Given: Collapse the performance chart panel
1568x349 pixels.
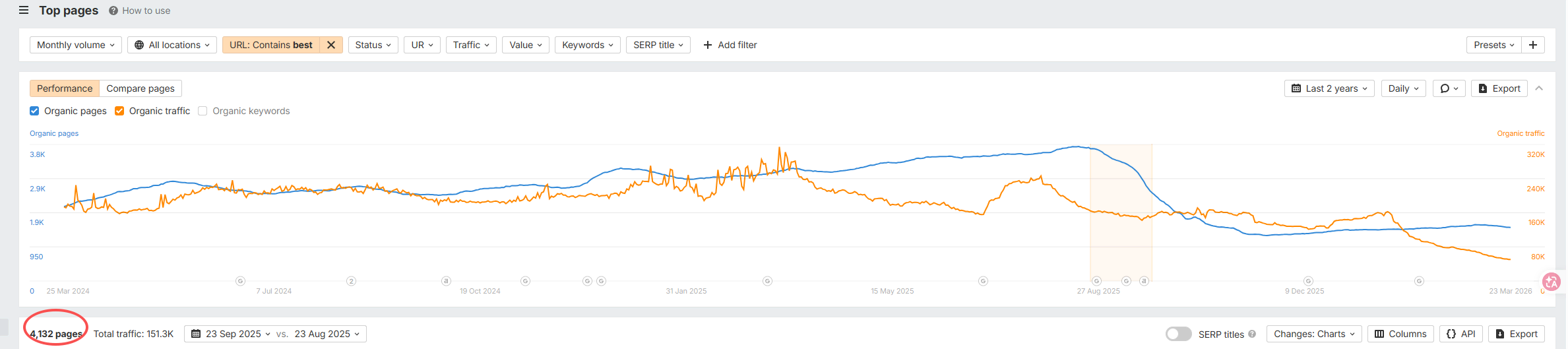Looking at the screenshot, I should coord(1539,88).
